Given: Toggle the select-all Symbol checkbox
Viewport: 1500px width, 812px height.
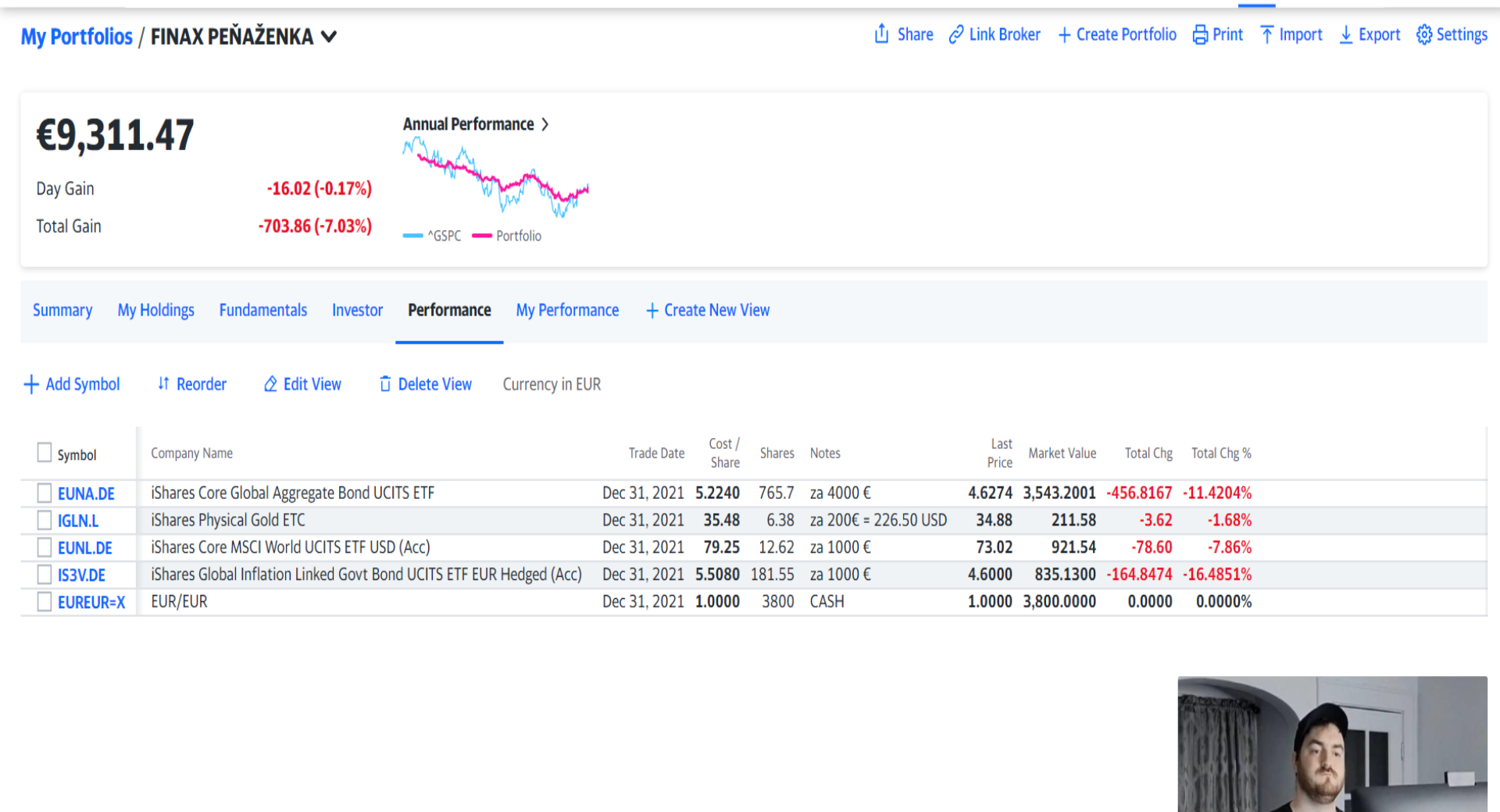Looking at the screenshot, I should coord(45,453).
